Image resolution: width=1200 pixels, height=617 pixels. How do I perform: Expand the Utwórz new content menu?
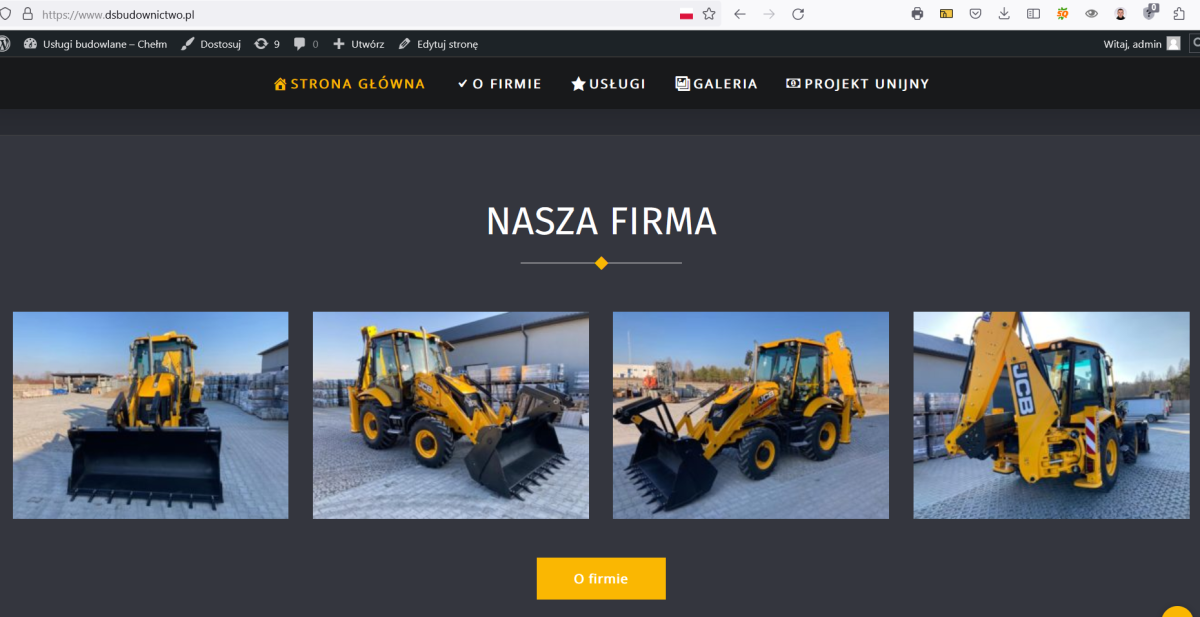[358, 44]
